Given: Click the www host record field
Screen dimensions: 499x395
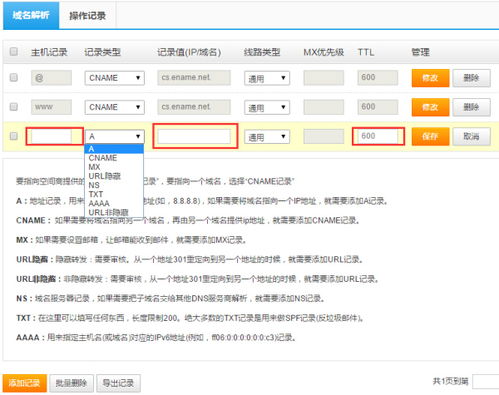Looking at the screenshot, I should [x=51, y=107].
